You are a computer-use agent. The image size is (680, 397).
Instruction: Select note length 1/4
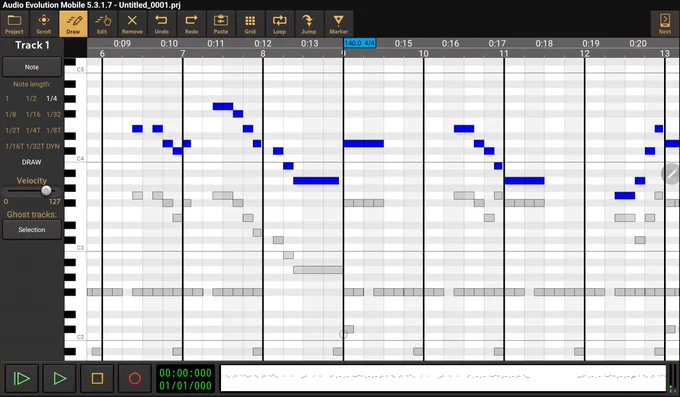52,98
